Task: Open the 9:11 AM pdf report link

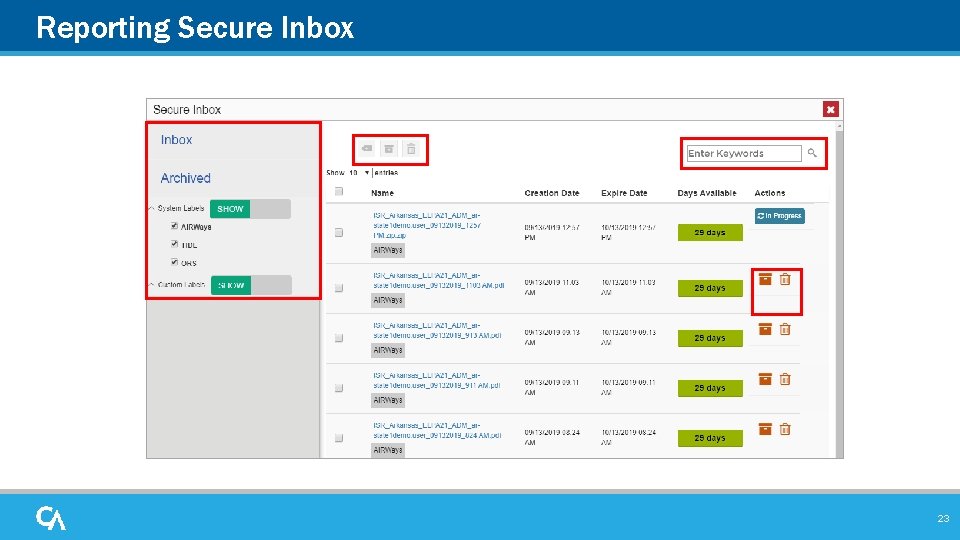Action: click(437, 380)
